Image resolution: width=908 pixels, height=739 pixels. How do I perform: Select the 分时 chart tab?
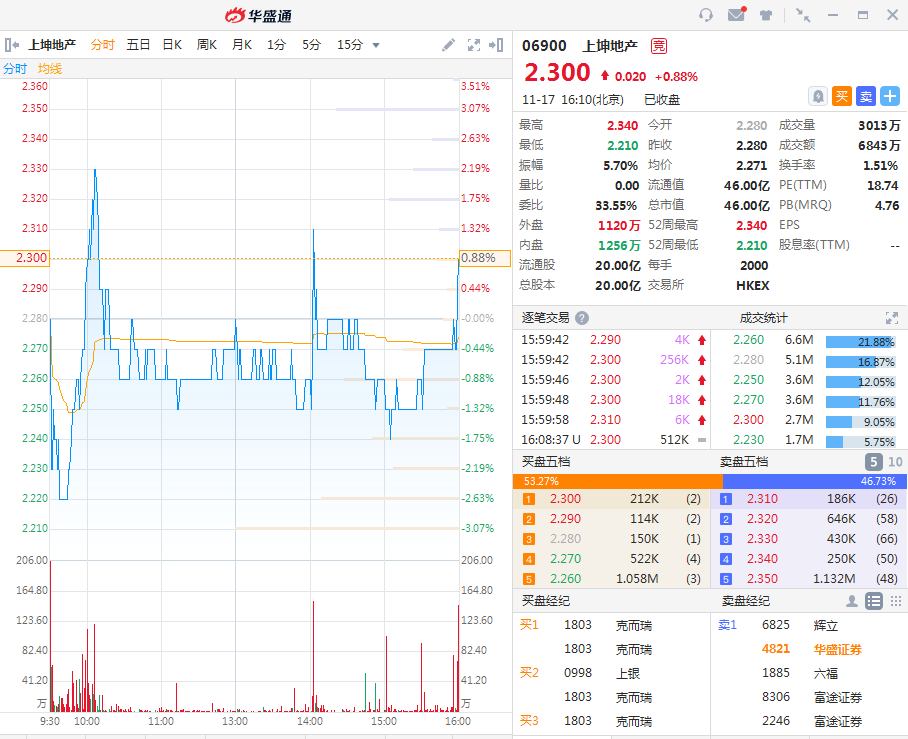coord(102,45)
